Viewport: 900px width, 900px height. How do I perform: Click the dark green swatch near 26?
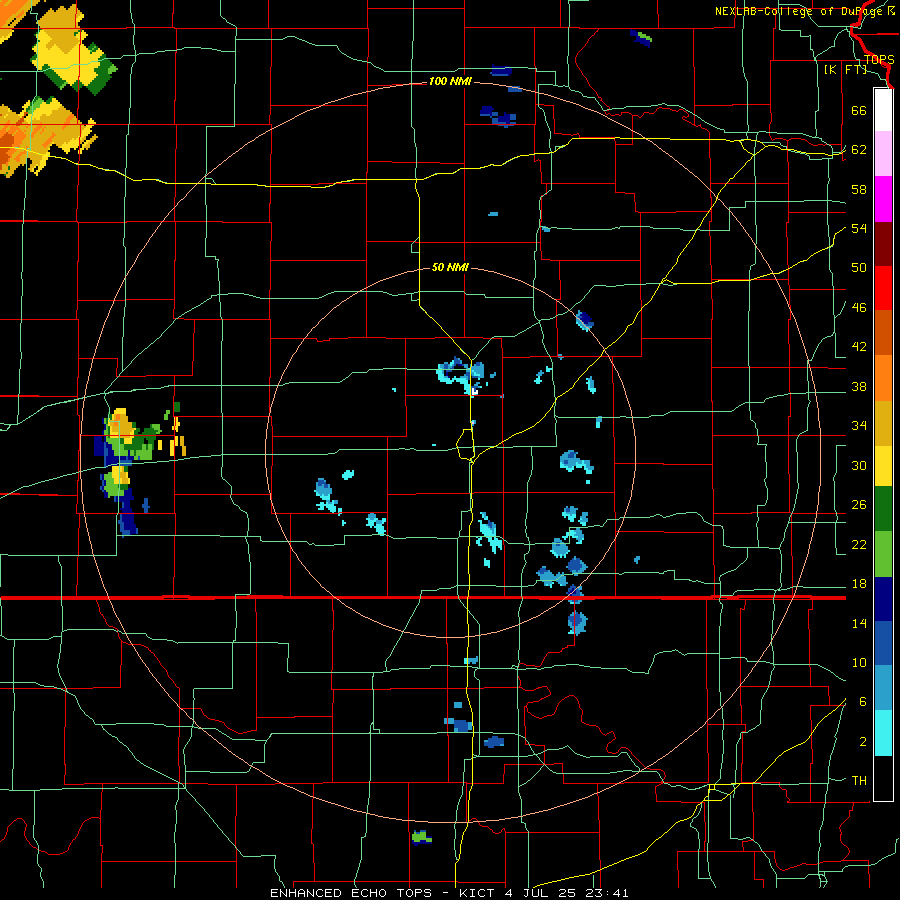coord(883,509)
